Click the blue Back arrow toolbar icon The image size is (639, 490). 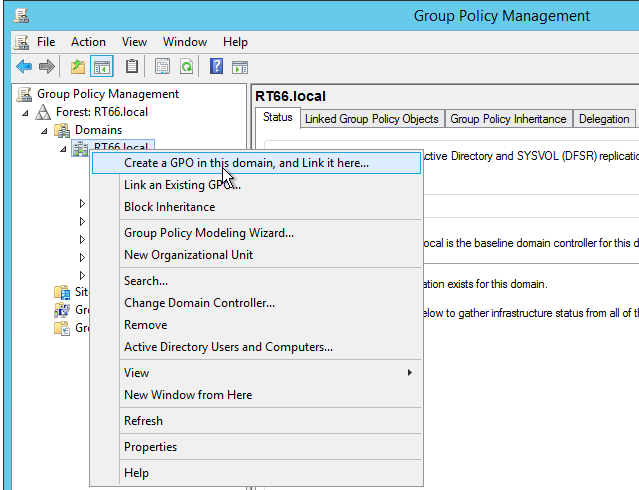click(x=24, y=66)
